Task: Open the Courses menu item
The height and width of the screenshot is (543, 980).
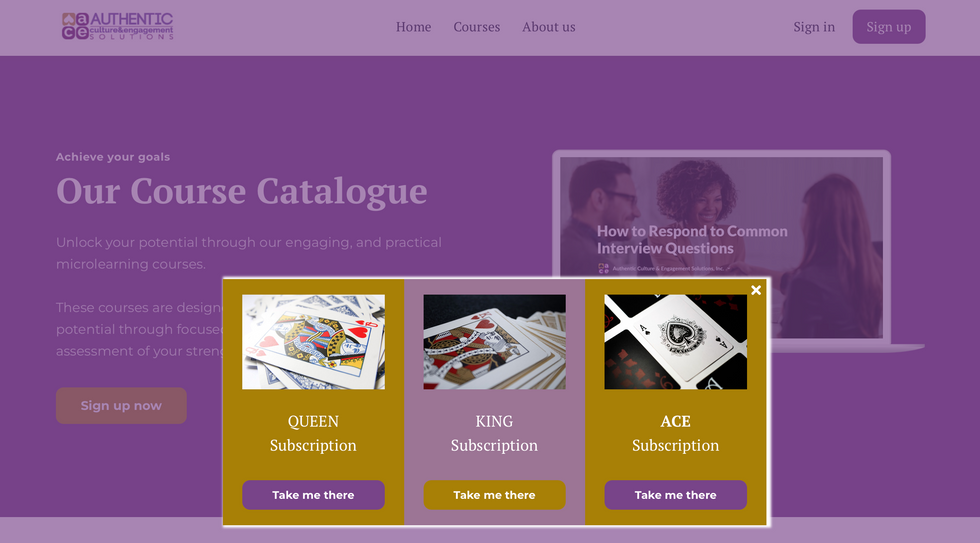Action: click(x=476, y=27)
